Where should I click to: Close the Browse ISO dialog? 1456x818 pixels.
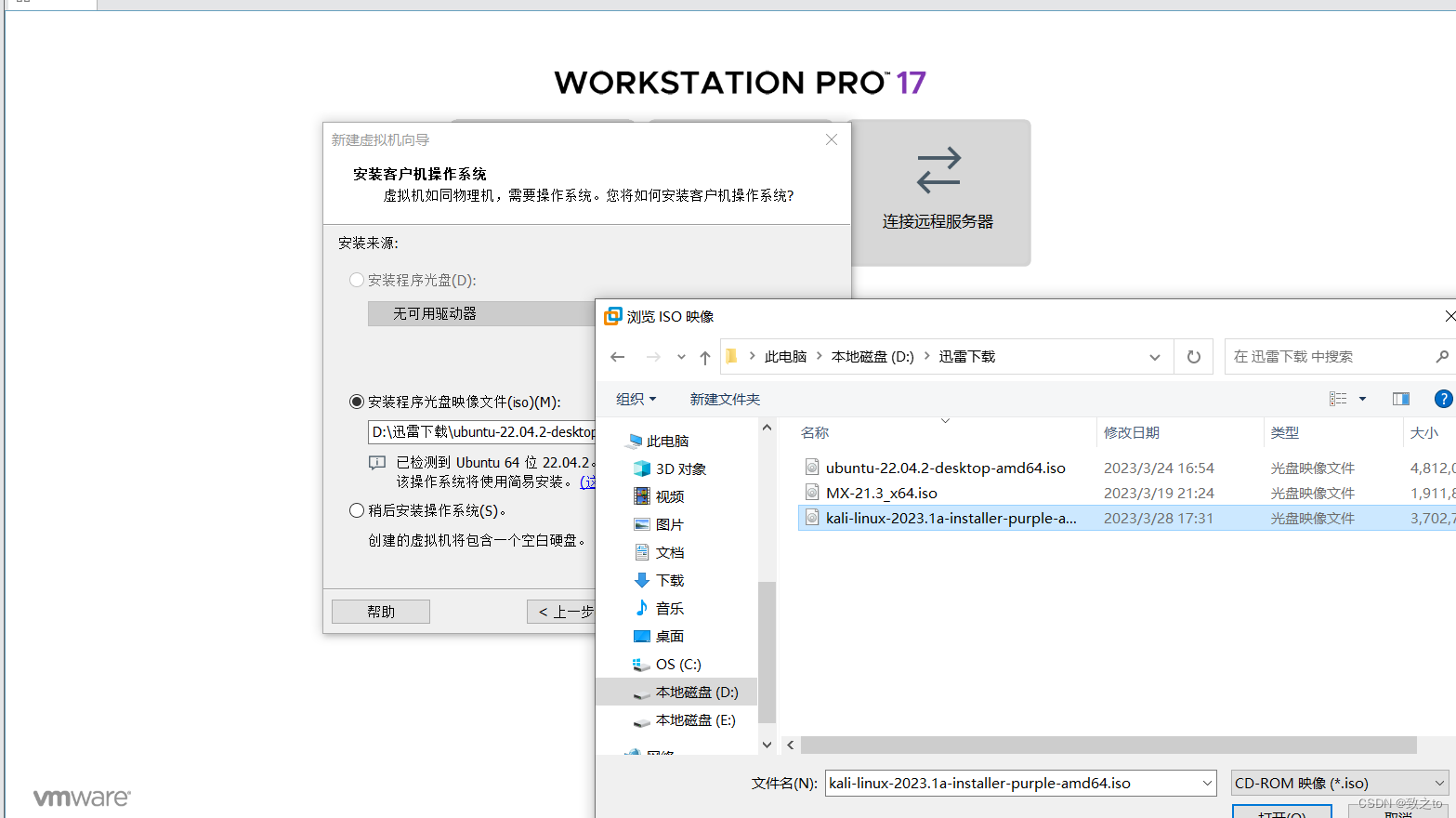pyautogui.click(x=1449, y=316)
